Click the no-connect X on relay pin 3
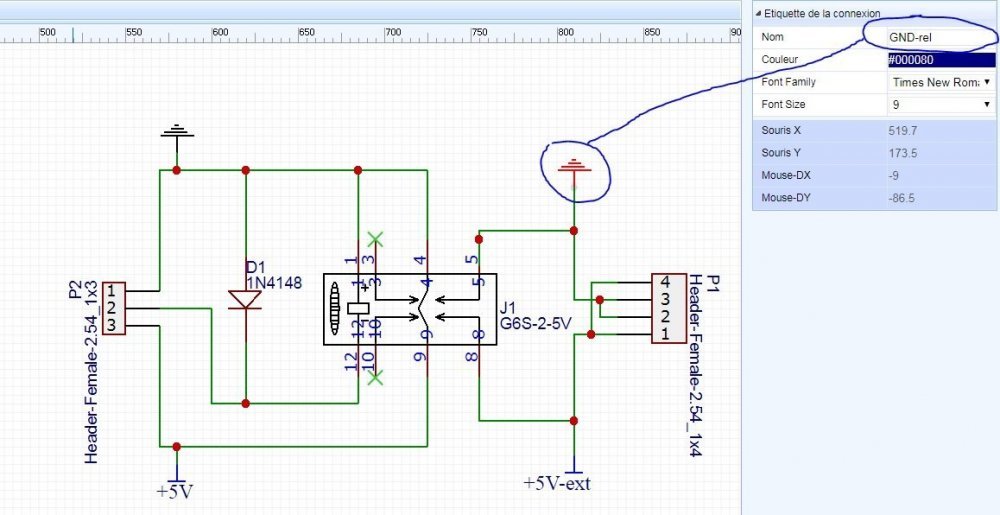The height and width of the screenshot is (515, 1000). click(376, 240)
